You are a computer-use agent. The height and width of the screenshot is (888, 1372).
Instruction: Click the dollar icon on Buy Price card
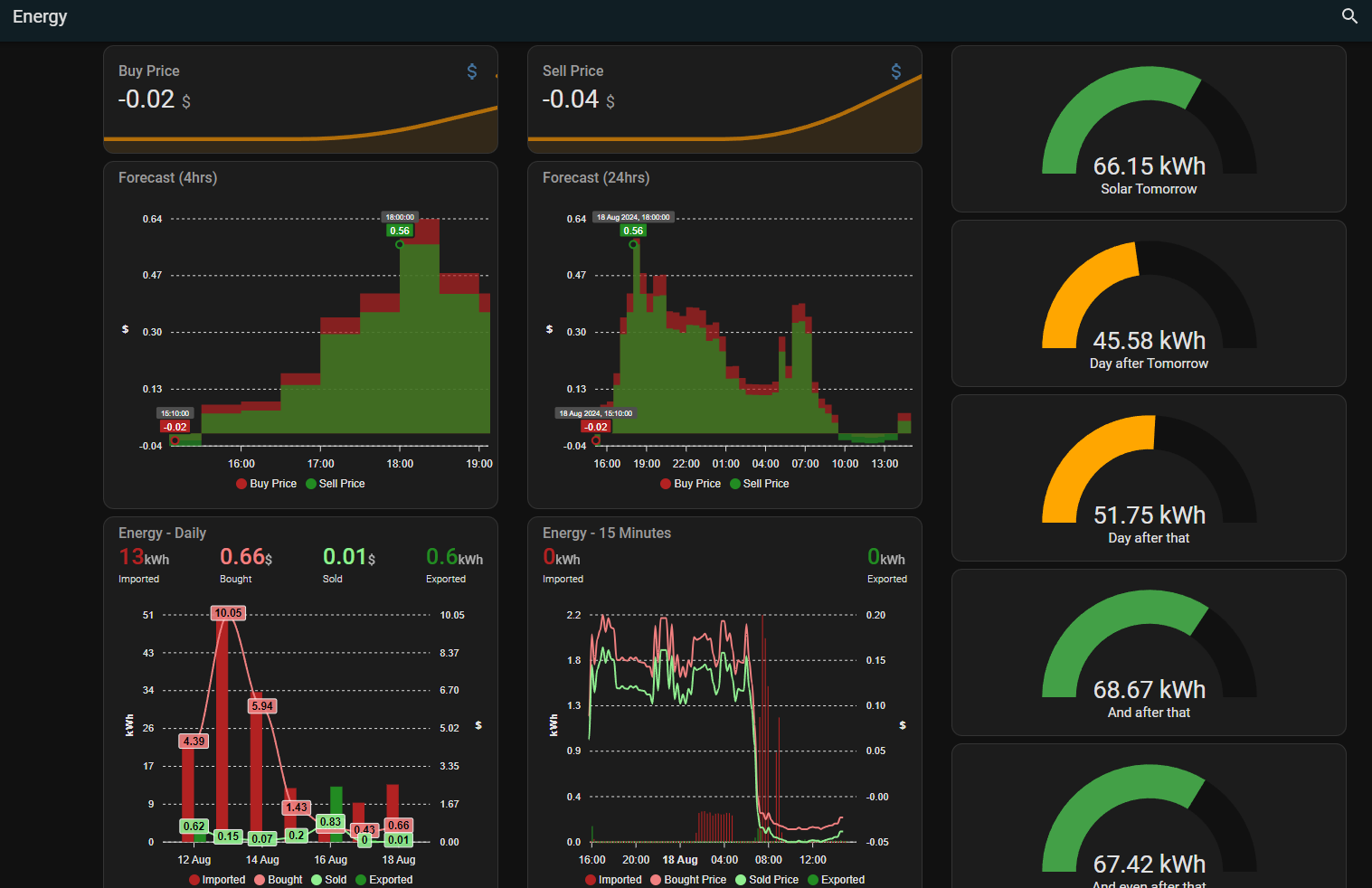click(472, 71)
